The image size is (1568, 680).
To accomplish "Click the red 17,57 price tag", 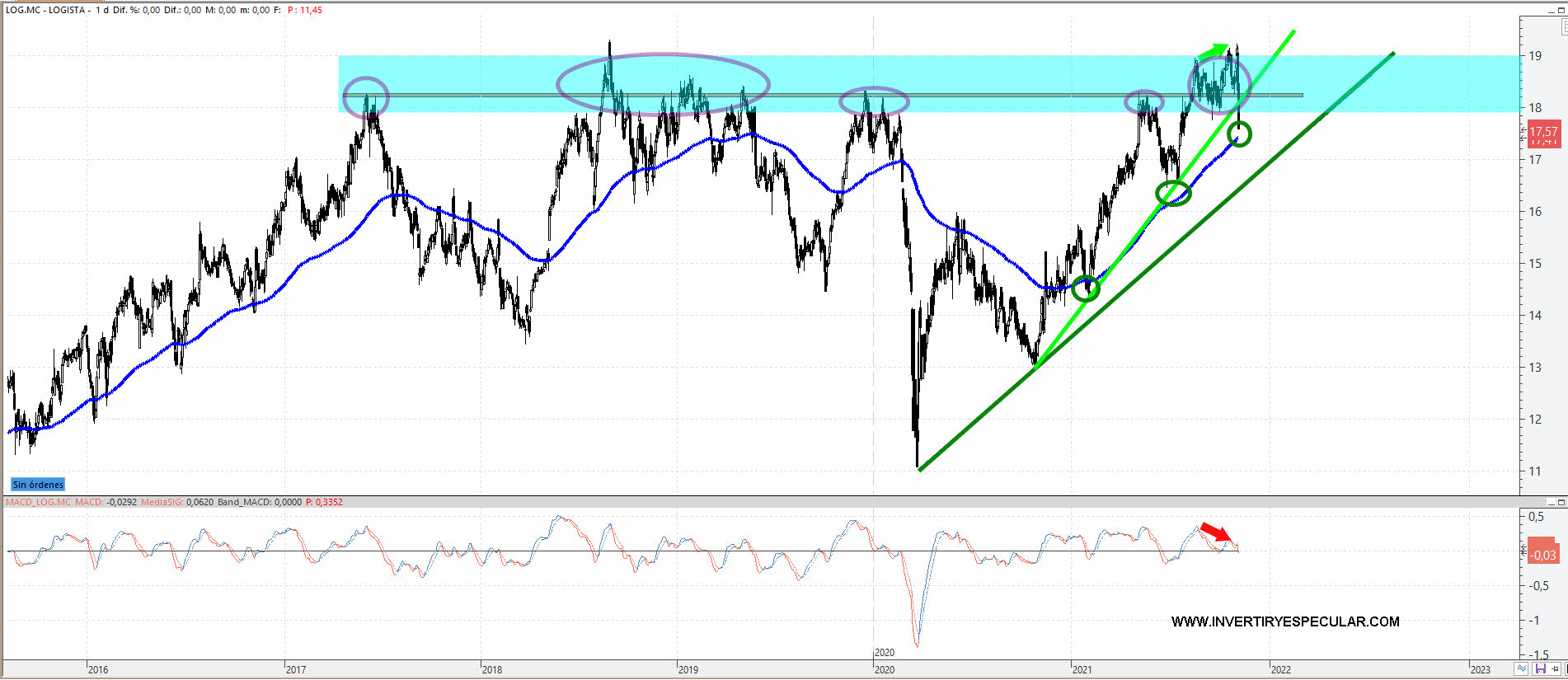I will coord(1542,132).
